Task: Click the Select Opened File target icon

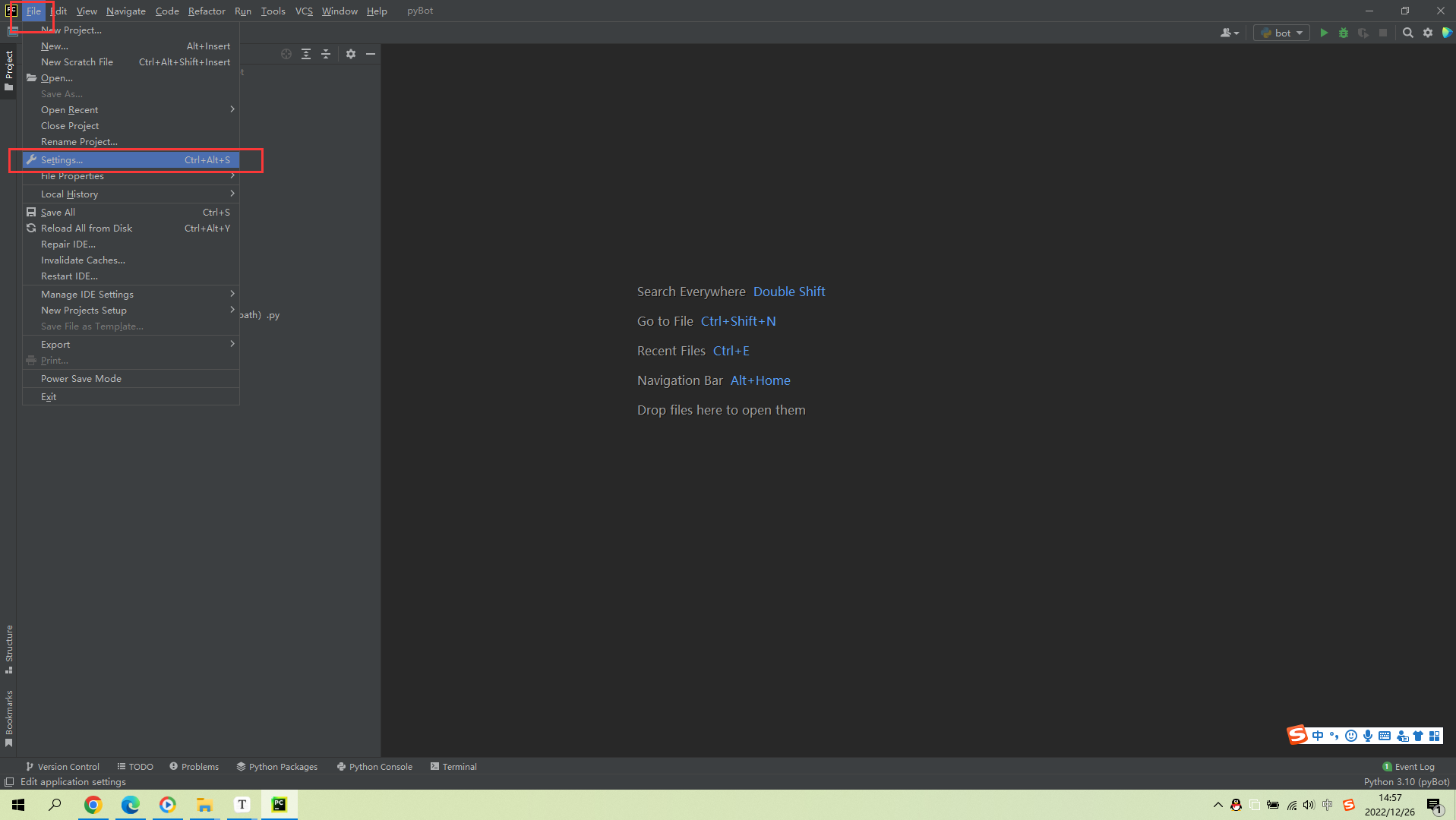Action: (x=286, y=54)
